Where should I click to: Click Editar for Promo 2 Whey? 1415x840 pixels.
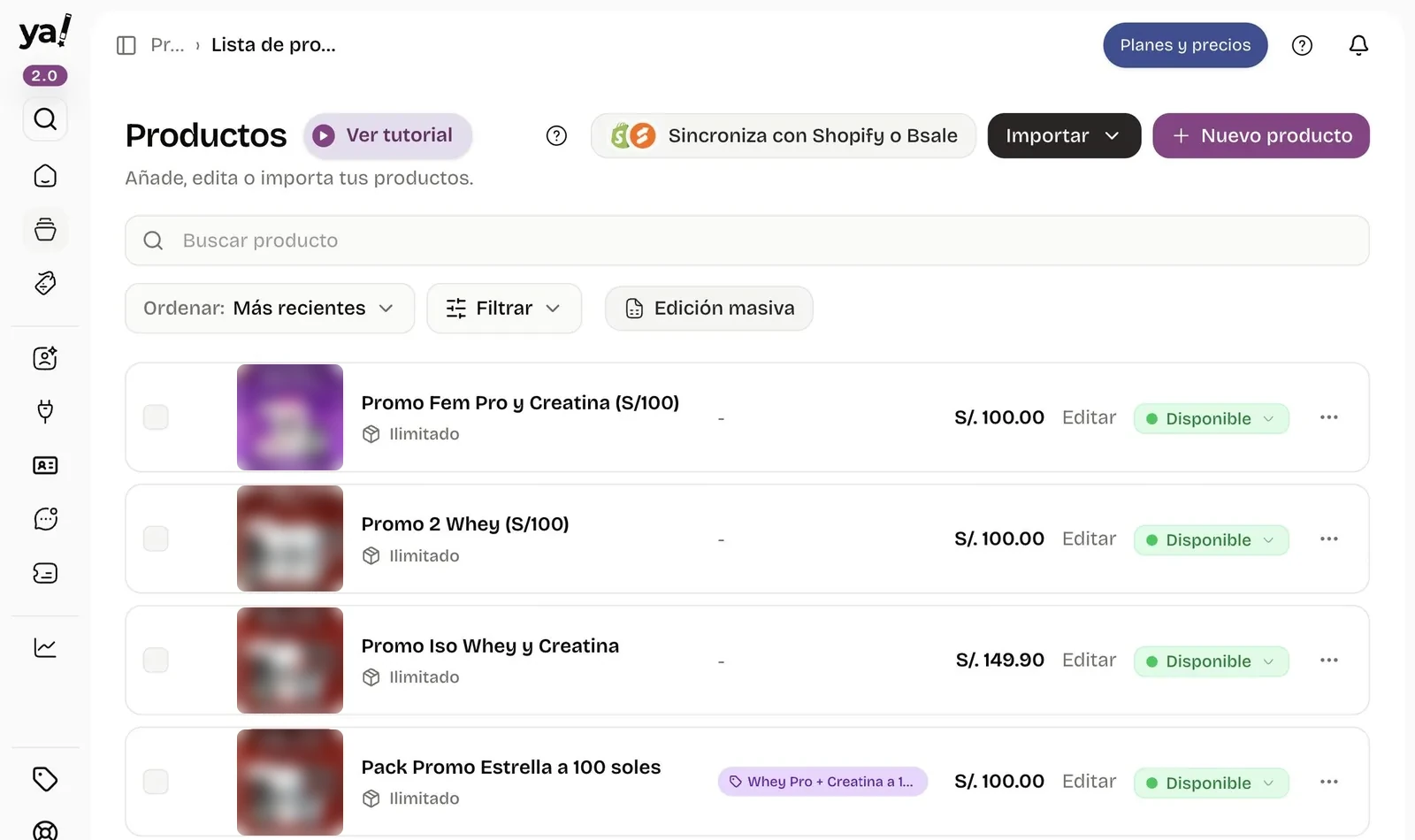tap(1089, 538)
